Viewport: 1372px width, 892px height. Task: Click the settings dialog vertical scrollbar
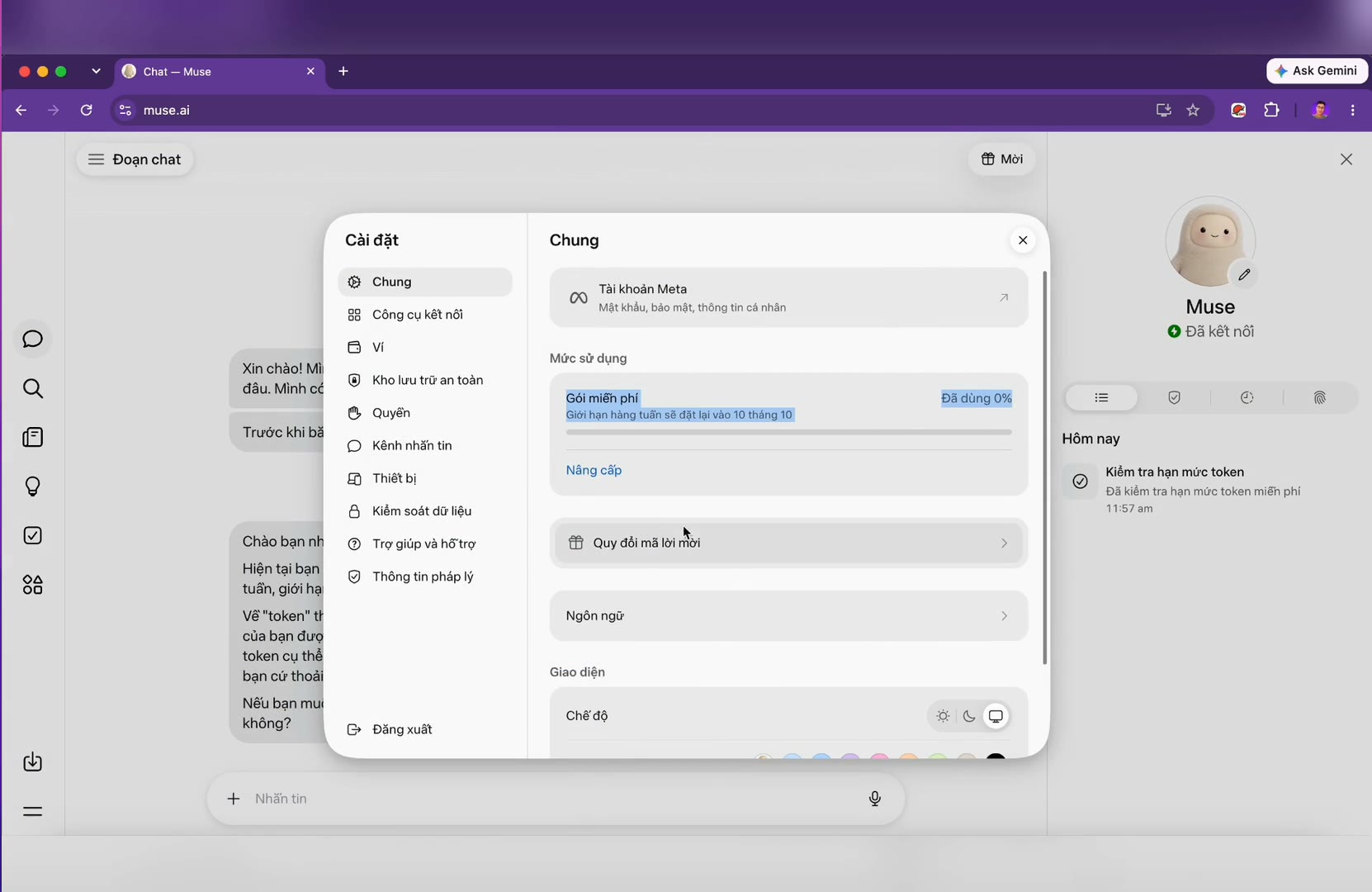coord(1044,468)
